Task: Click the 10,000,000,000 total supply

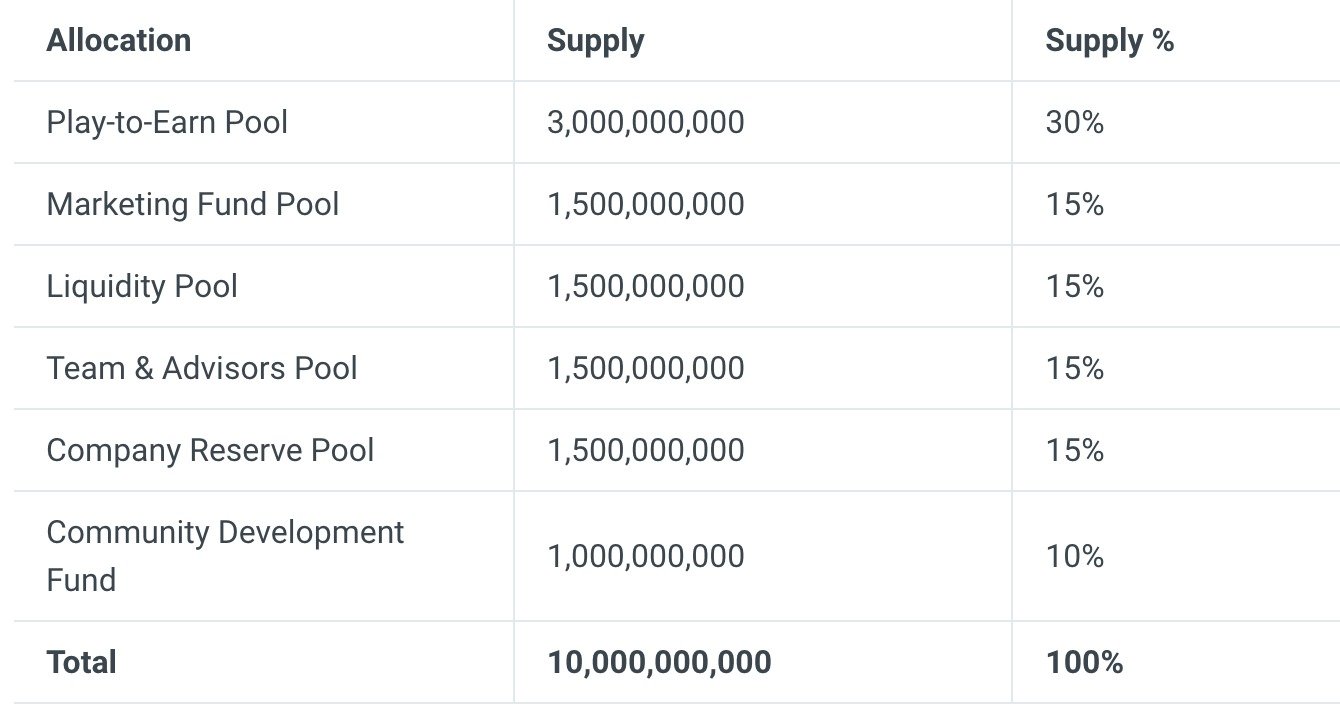Action: pos(659,662)
